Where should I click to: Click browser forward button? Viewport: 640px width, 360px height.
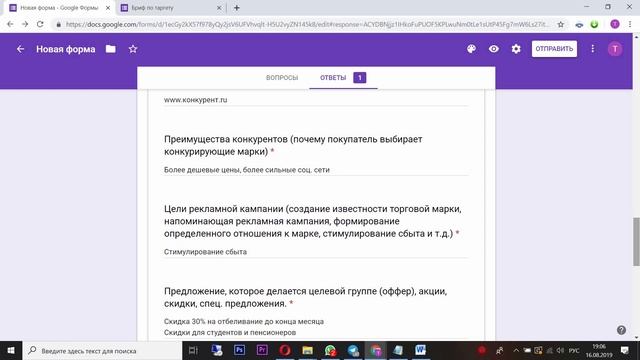[x=25, y=24]
